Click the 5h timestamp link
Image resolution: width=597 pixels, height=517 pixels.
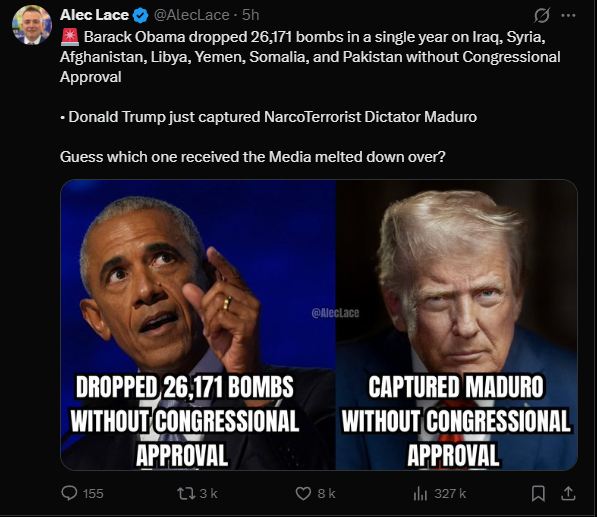click(x=251, y=15)
